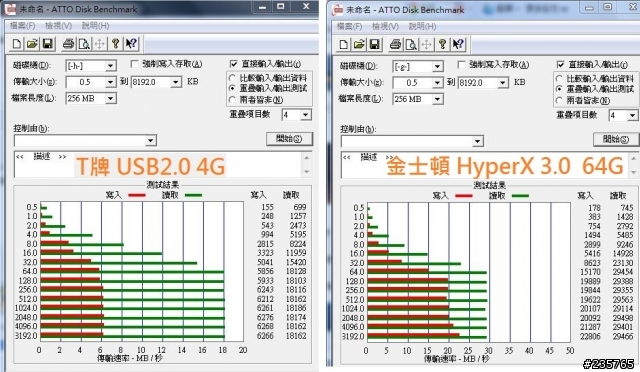Click context Help pointer icon in right window

[x=458, y=45]
